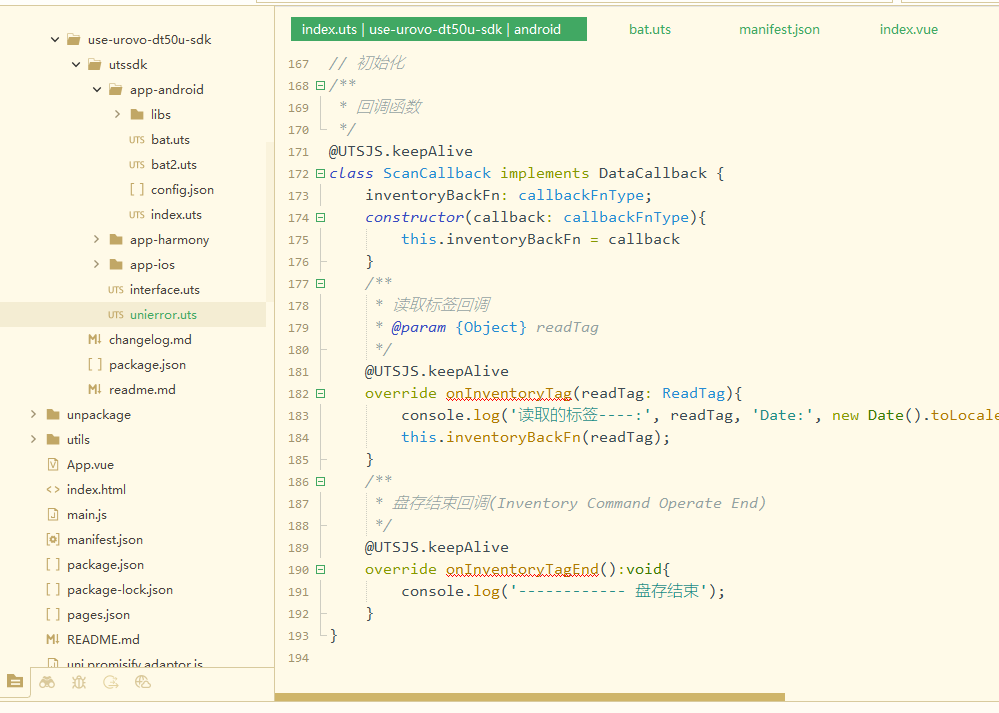Expand the app-harmony folder
This screenshot has height=713, width=999.
[x=97, y=240]
